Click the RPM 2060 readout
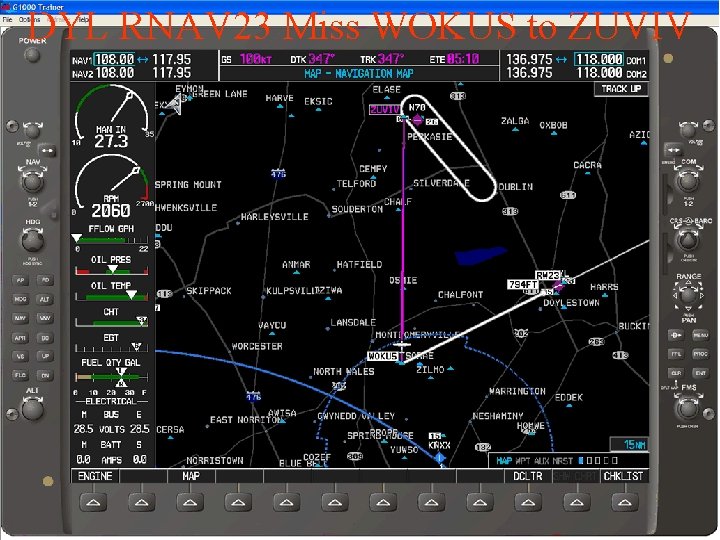720x540 pixels. click(x=111, y=210)
